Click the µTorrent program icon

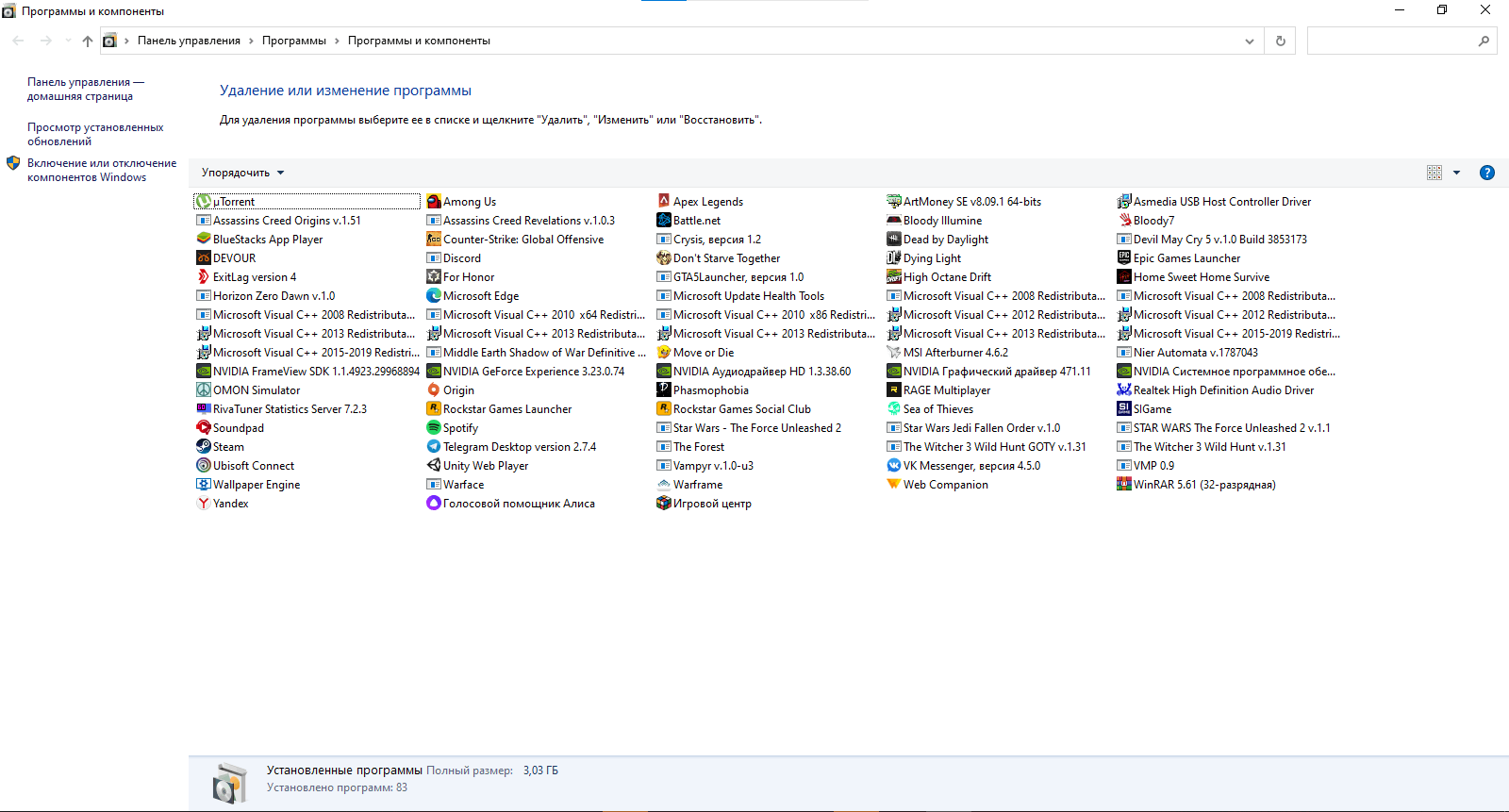point(204,202)
